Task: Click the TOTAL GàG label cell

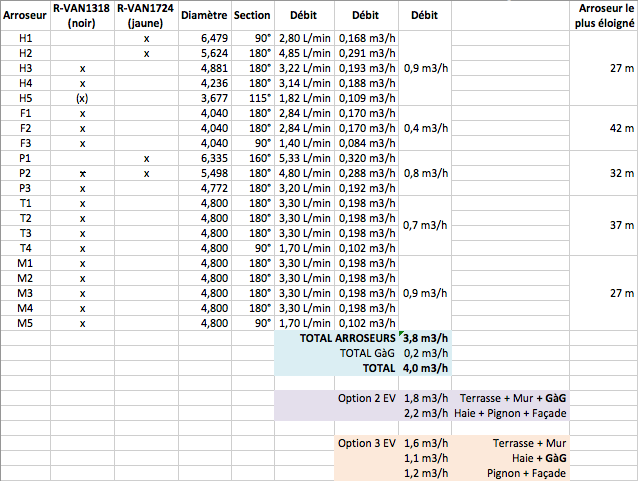Action: click(x=367, y=353)
